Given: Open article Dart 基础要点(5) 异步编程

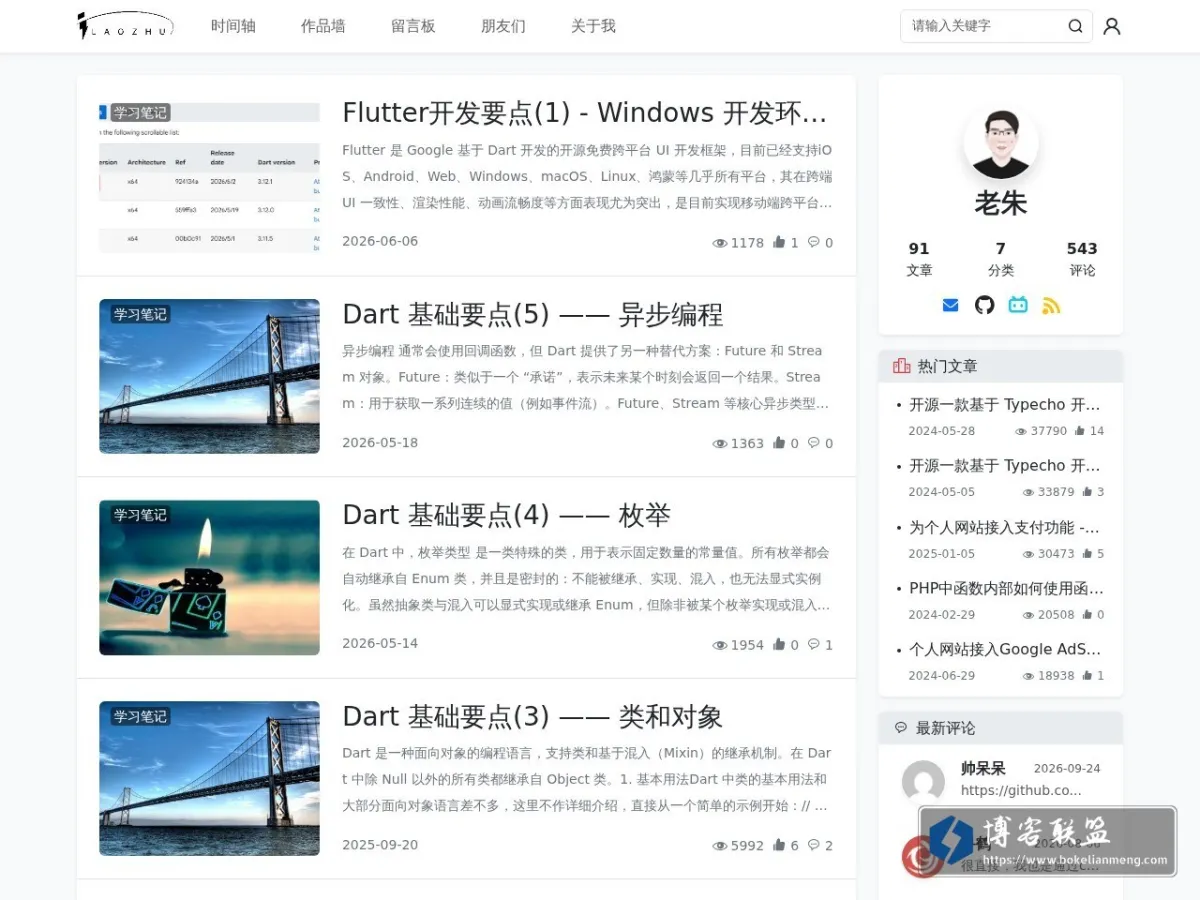Looking at the screenshot, I should pos(532,315).
